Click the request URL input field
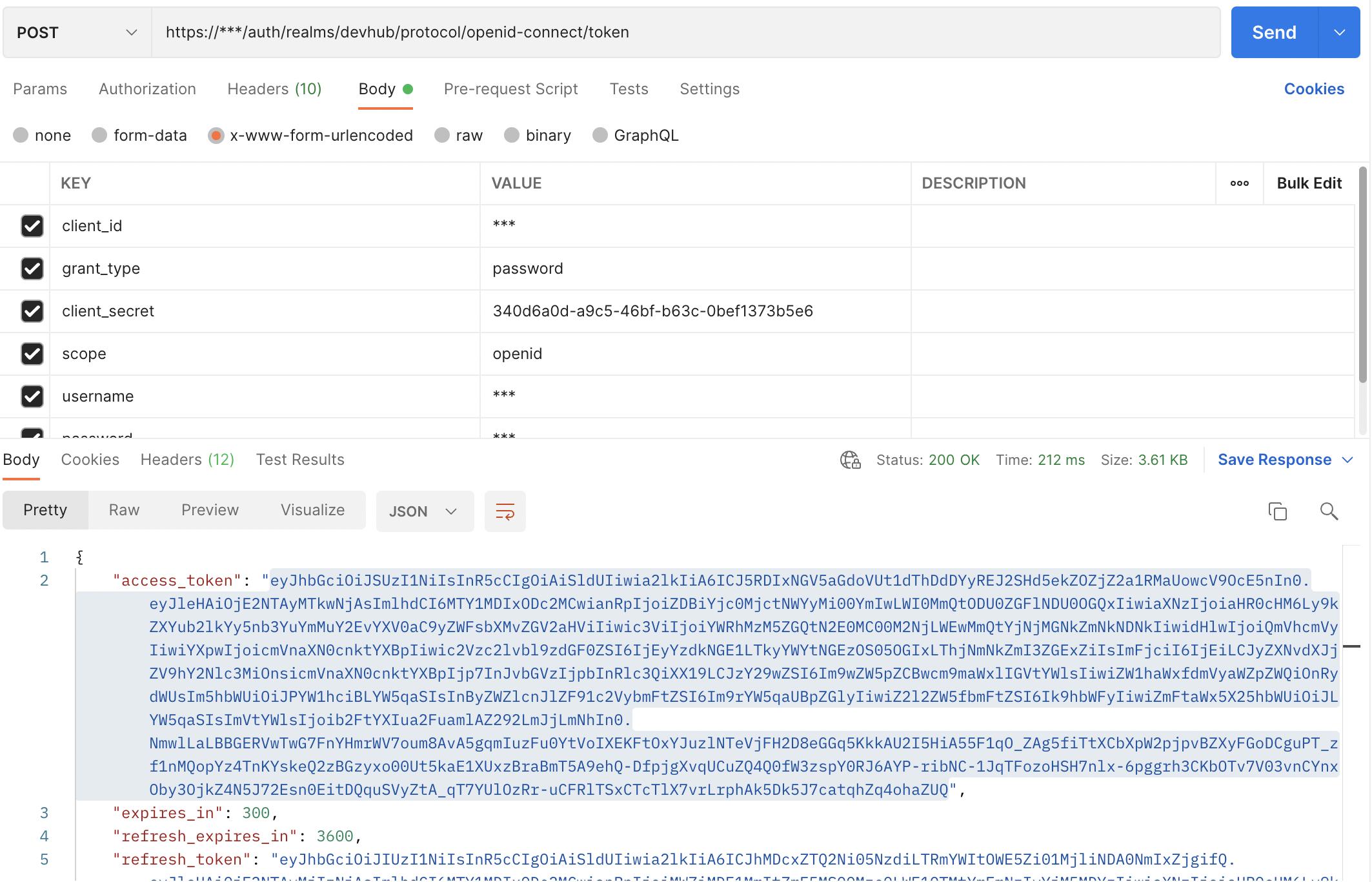 point(684,32)
